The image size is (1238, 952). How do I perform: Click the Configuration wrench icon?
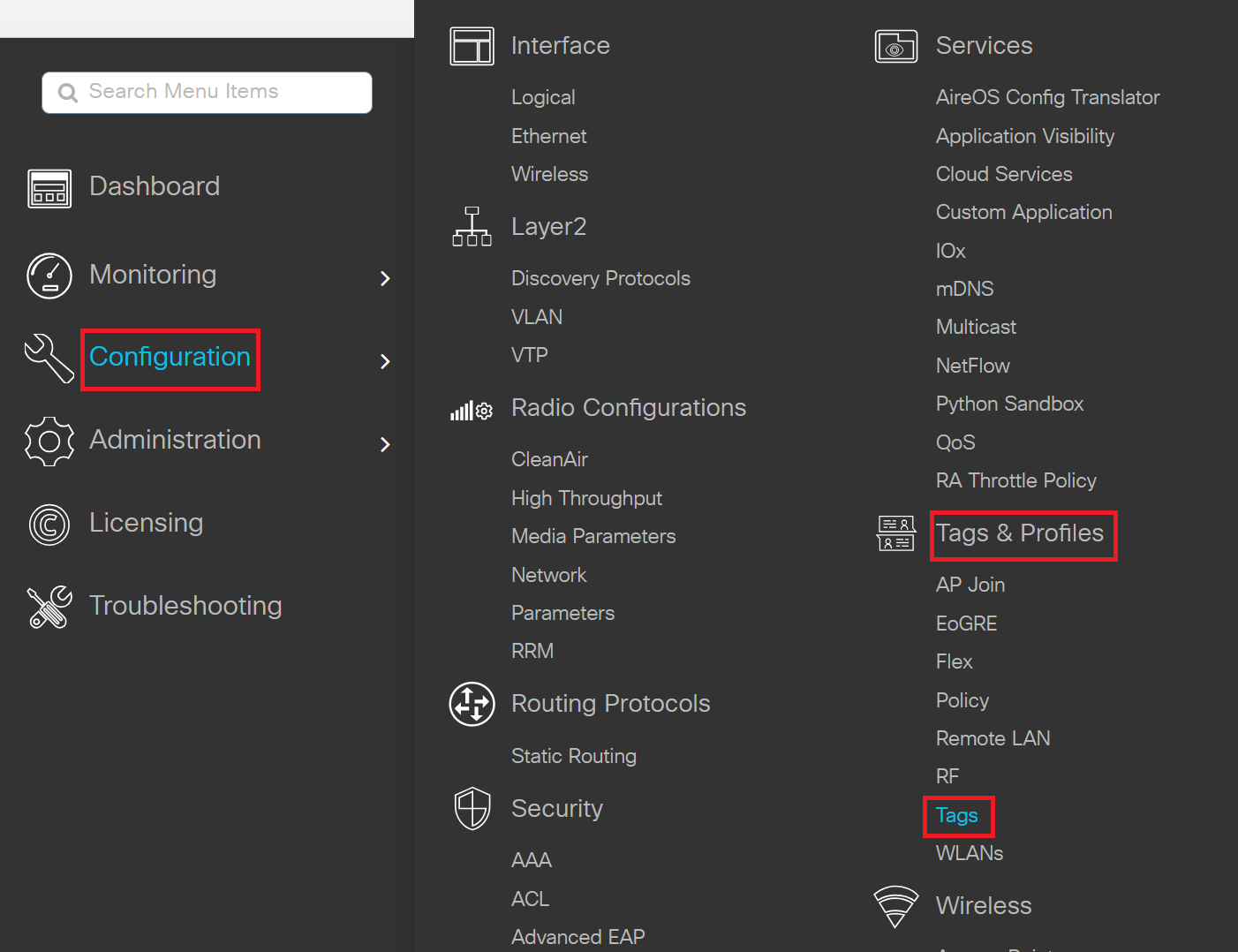tap(49, 358)
